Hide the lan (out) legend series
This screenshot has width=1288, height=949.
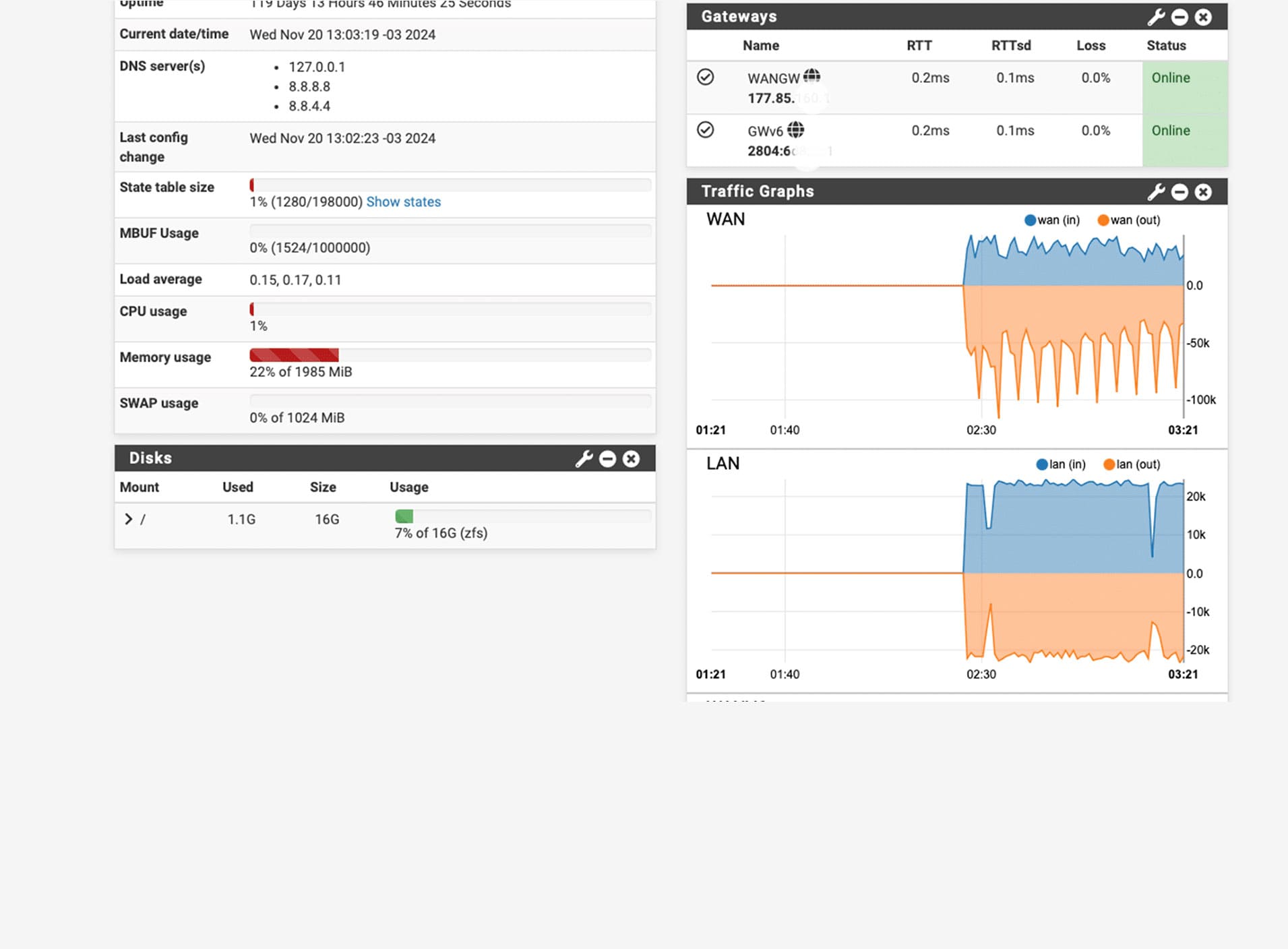point(1132,464)
